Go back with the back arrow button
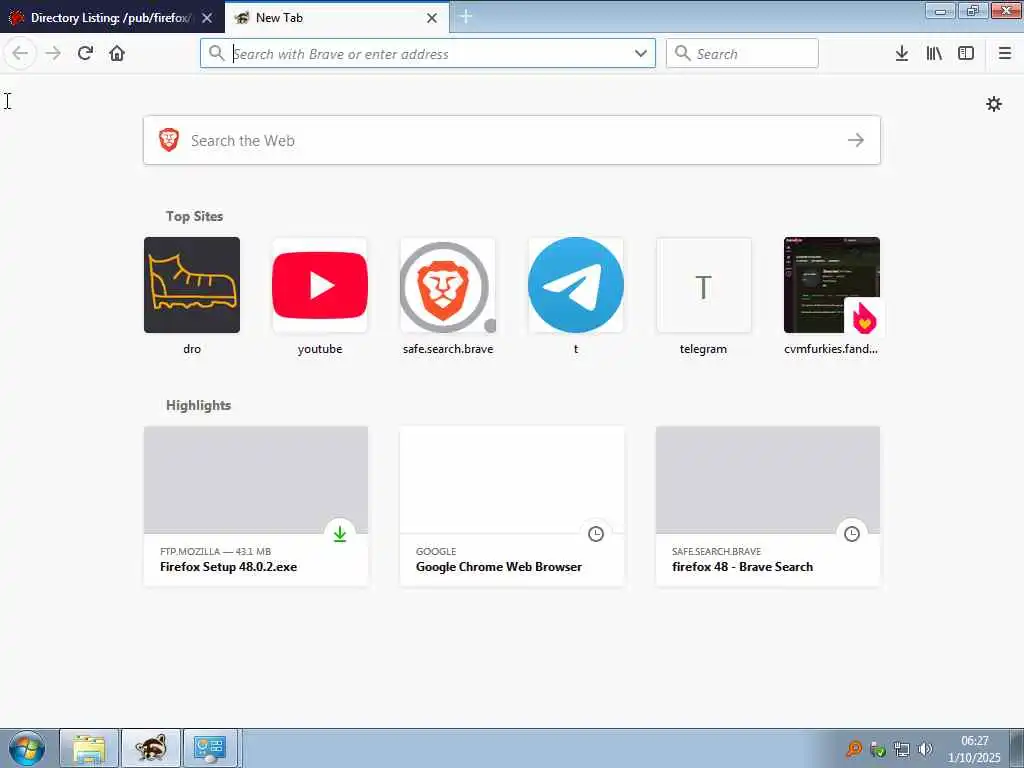This screenshot has height=768, width=1024. click(20, 54)
